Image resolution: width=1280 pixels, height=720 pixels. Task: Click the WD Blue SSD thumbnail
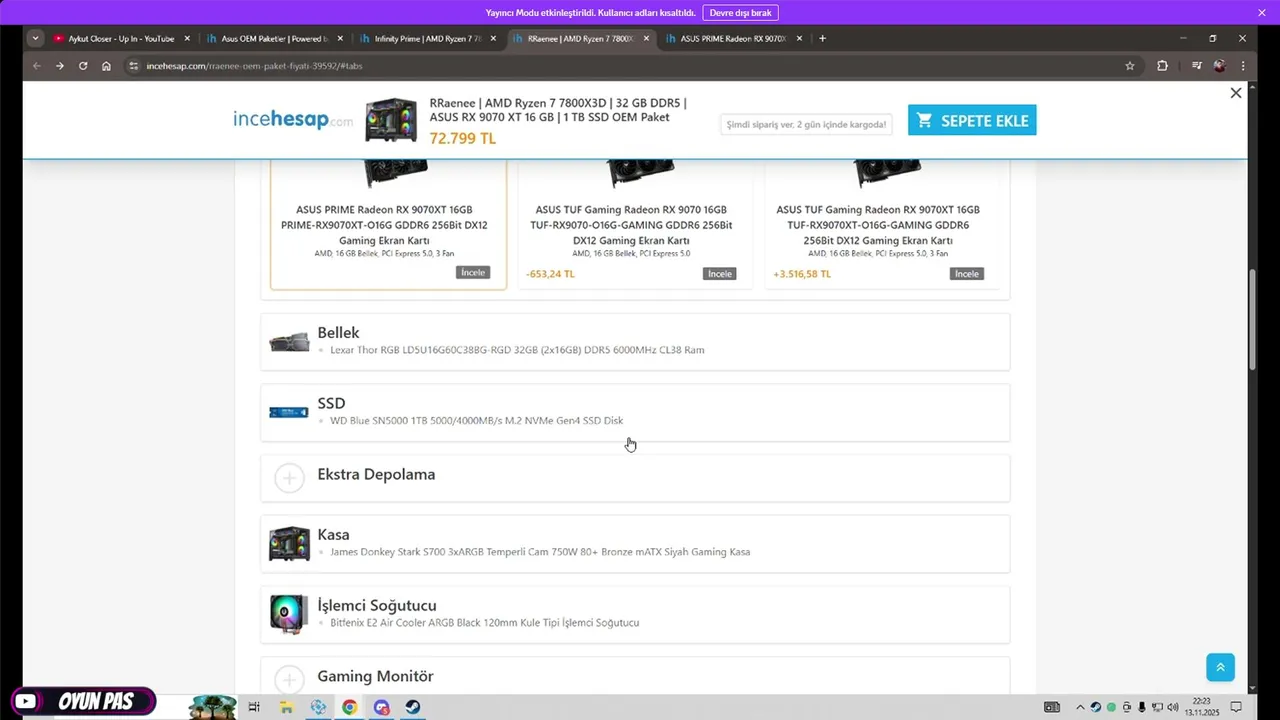(x=289, y=412)
